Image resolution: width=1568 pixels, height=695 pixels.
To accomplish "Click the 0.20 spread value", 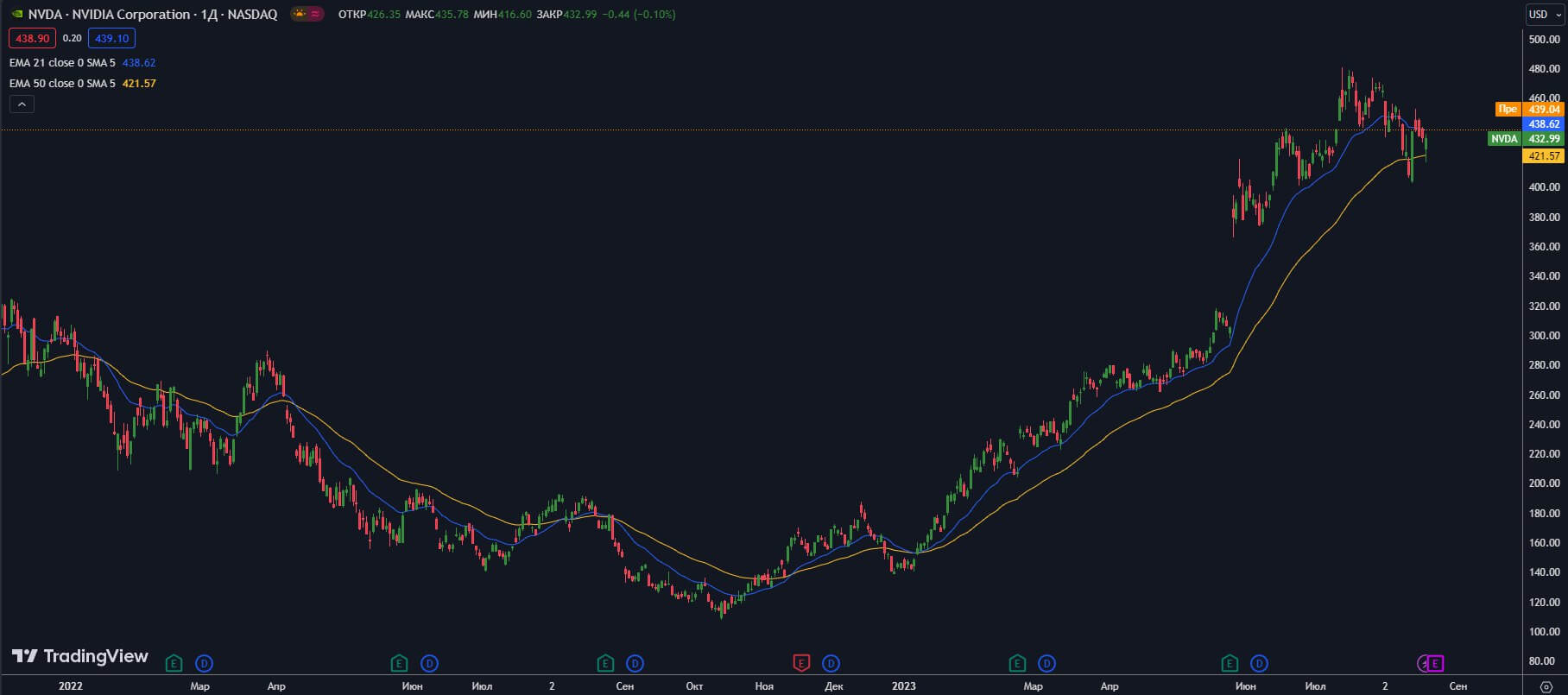I will 73,38.
